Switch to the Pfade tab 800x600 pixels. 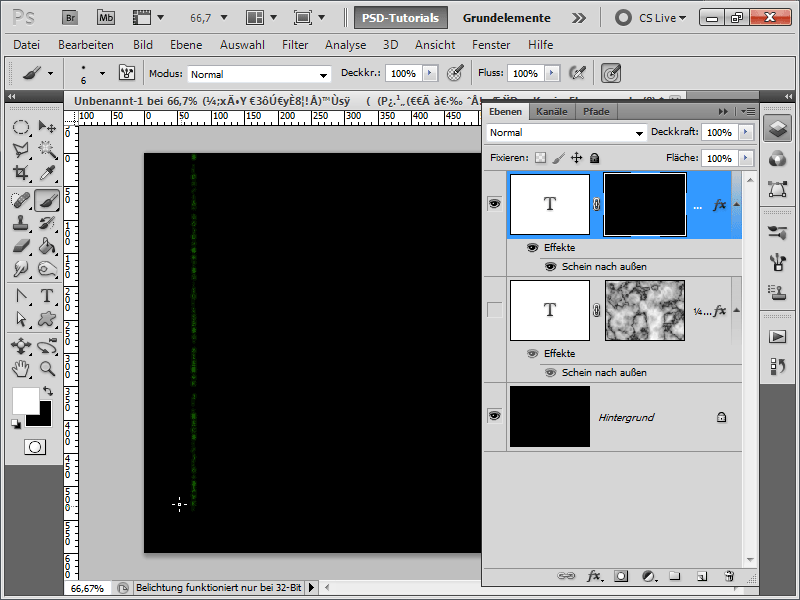[596, 111]
